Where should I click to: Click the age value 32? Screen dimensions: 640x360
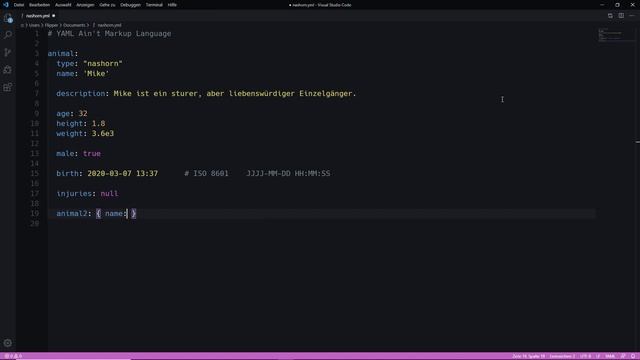pyautogui.click(x=83, y=113)
